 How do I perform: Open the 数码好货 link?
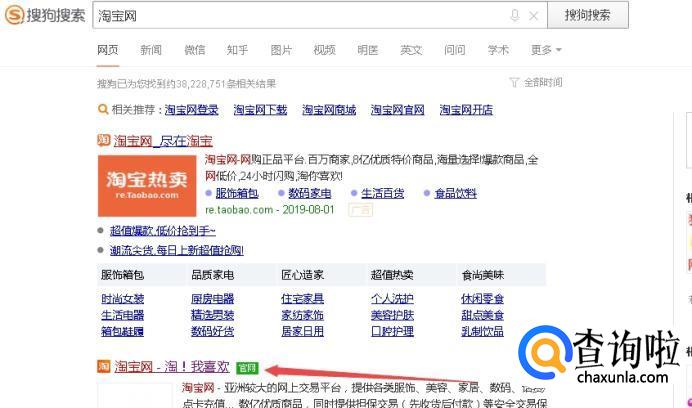(x=213, y=331)
